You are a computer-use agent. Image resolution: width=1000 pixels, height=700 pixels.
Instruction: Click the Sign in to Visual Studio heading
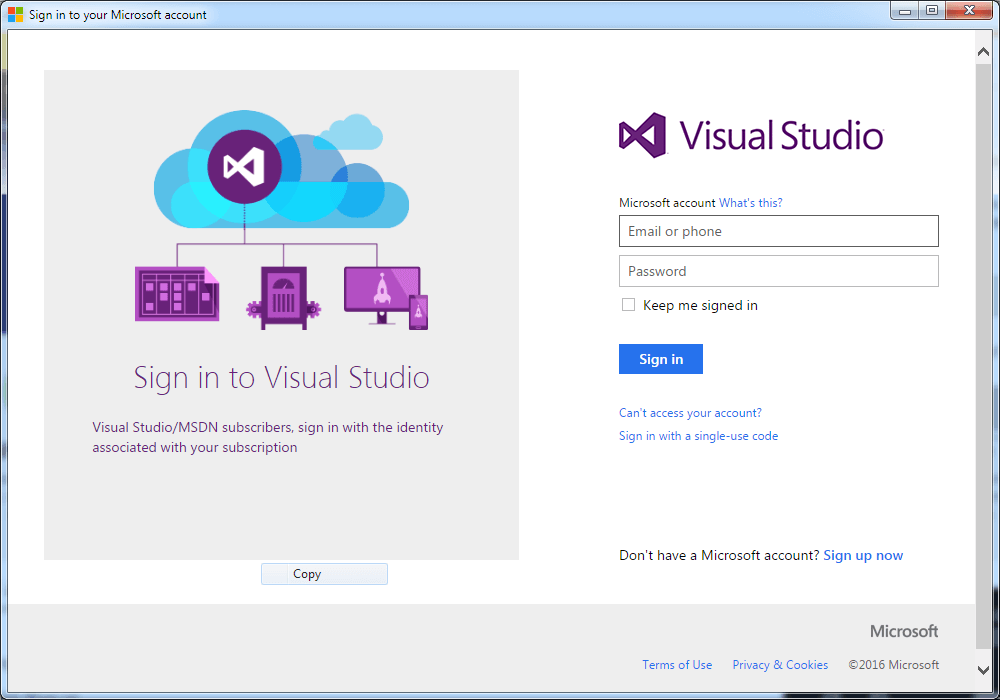[x=281, y=377]
